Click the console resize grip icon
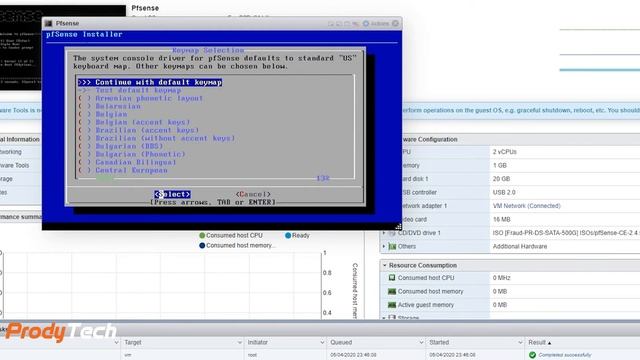This screenshot has height=360, width=640. click(x=398, y=226)
